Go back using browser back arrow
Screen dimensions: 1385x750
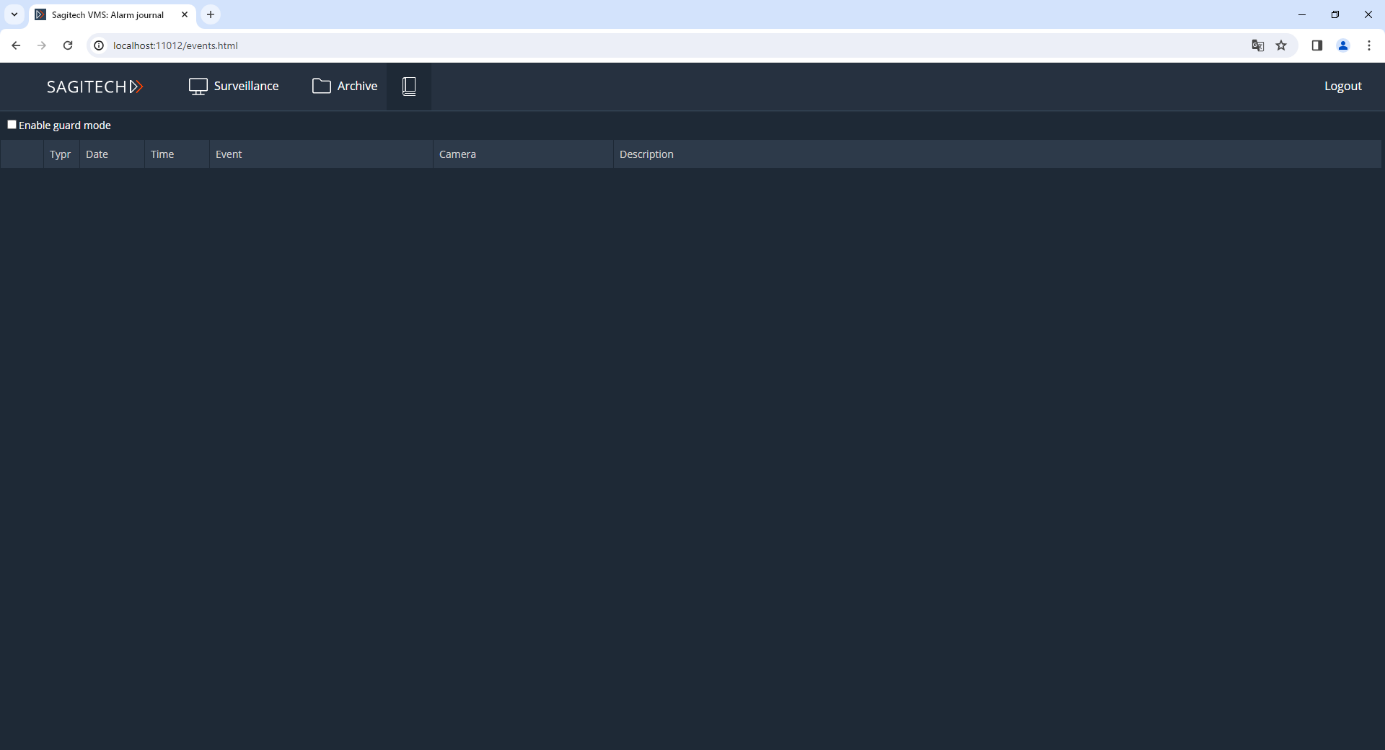16,45
